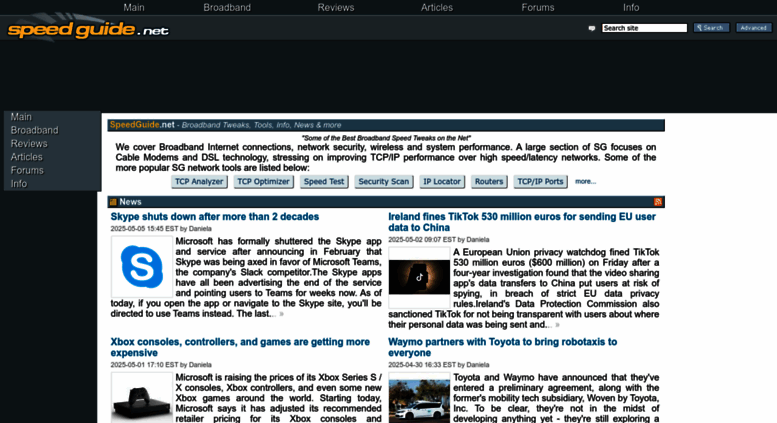The image size is (777, 423).
Task: Click the more... tools link
Action: click(x=585, y=182)
